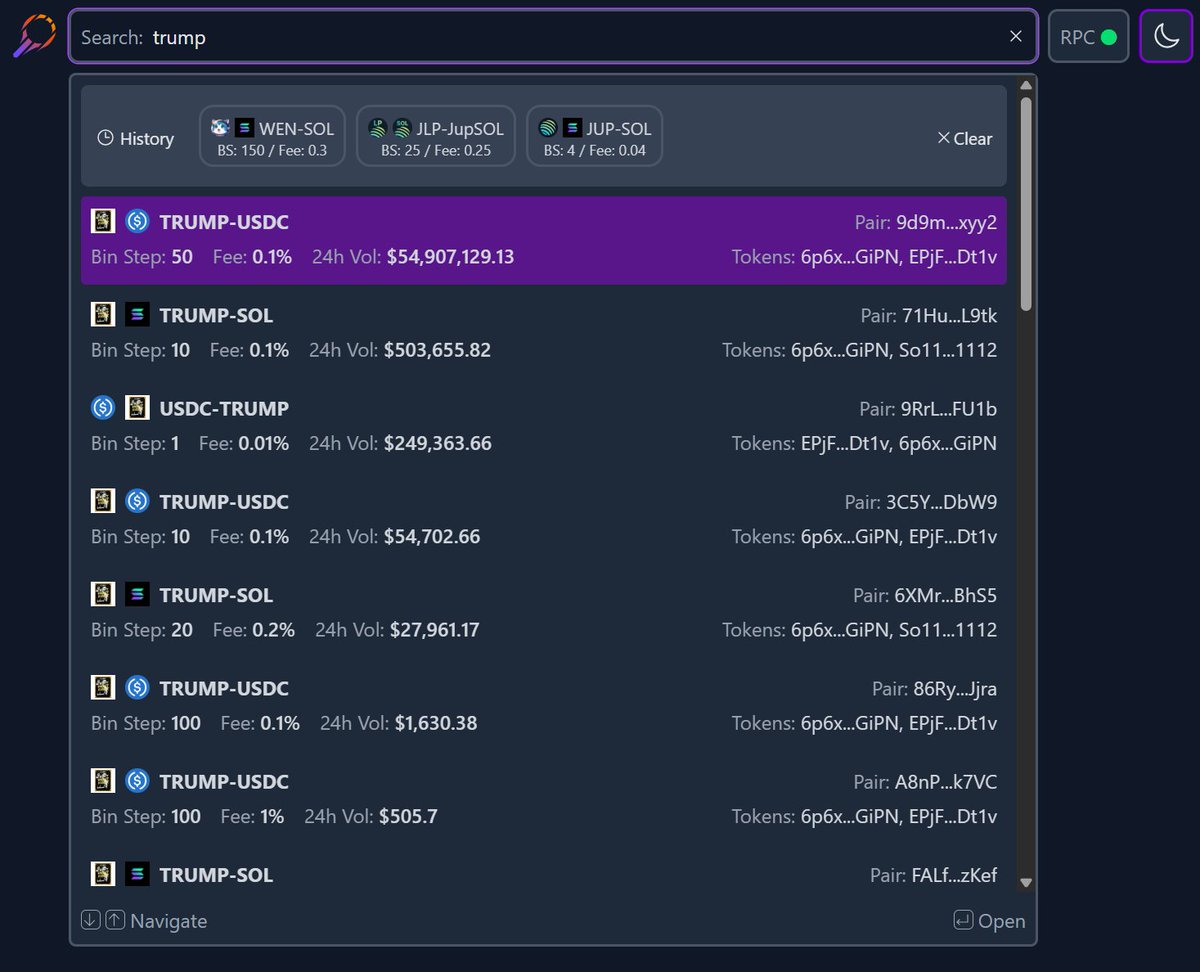Image resolution: width=1200 pixels, height=972 pixels.
Task: Click USDC icon in 3C5Y...DbW9 row
Action: pos(137,500)
